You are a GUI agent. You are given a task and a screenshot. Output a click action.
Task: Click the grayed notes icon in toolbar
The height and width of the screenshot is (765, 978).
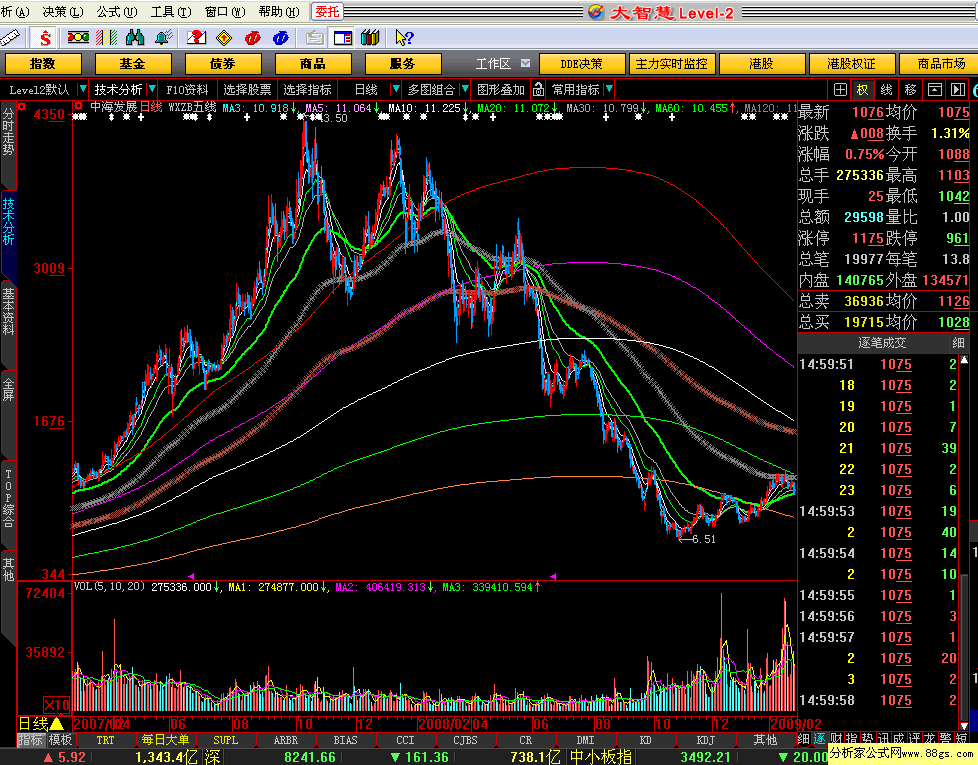pos(314,38)
